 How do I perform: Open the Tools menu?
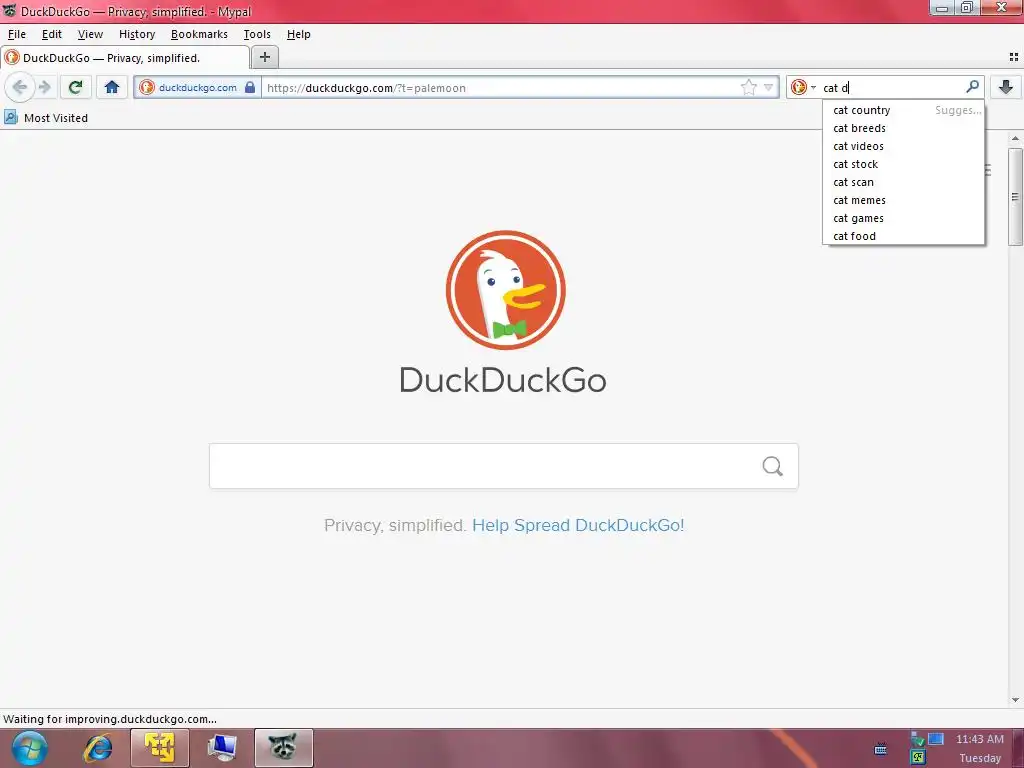coord(257,34)
